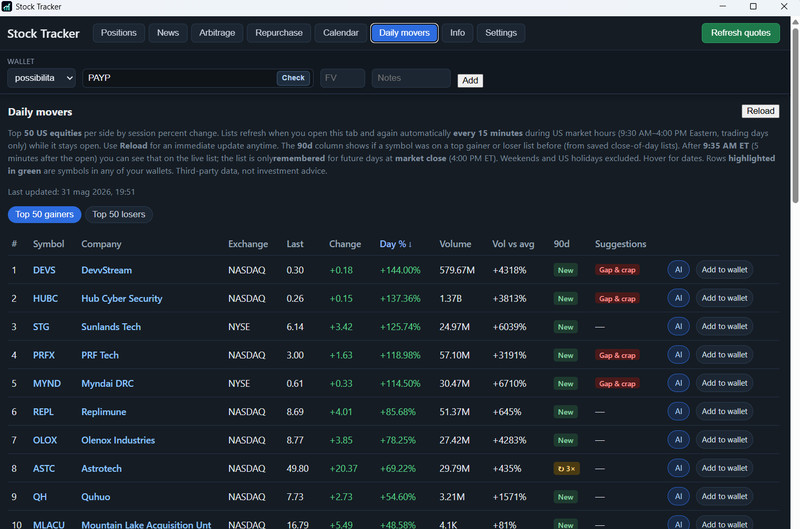Open AI analysis for QH row
The width and height of the screenshot is (800, 529).
678,496
